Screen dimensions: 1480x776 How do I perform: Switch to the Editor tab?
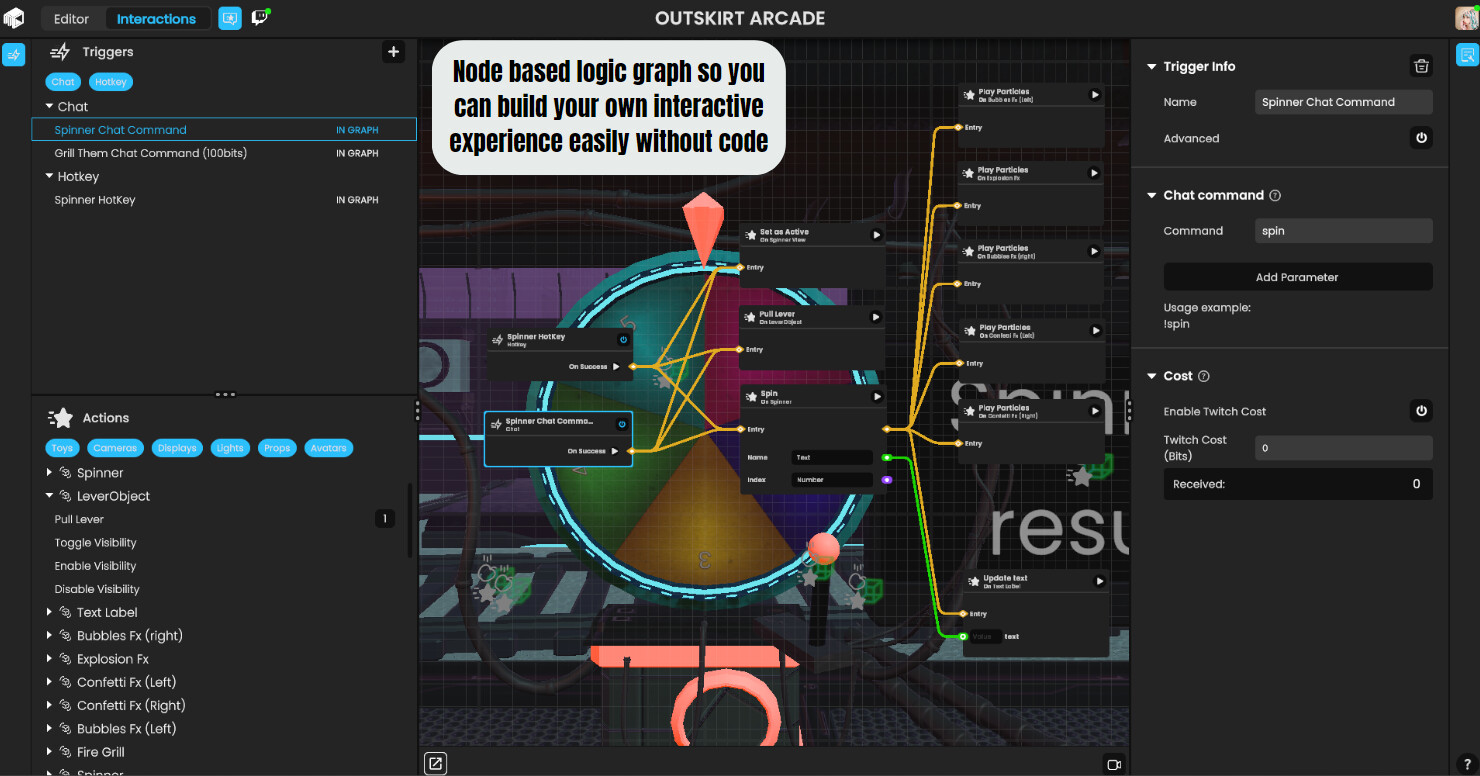(x=71, y=19)
